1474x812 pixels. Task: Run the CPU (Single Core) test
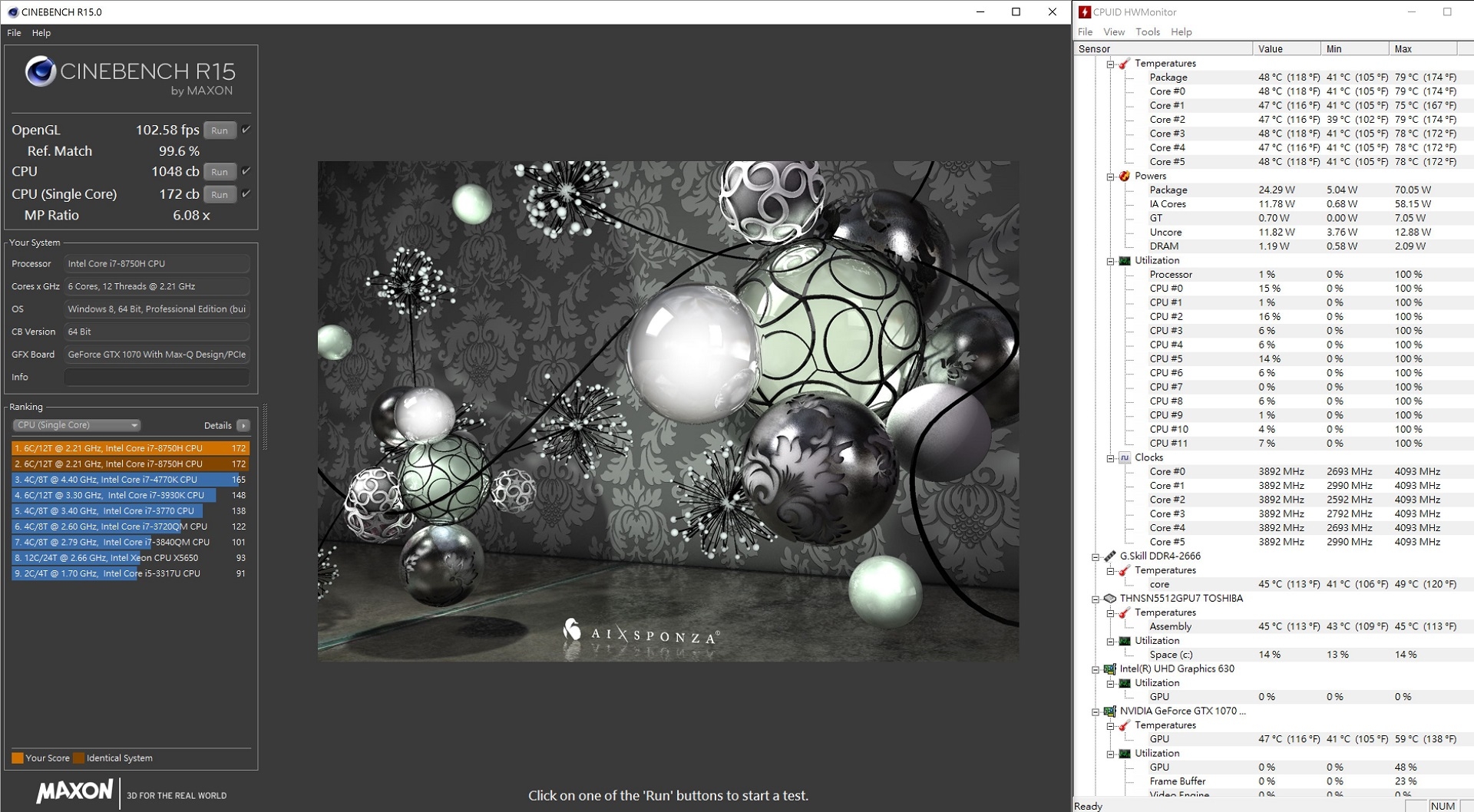click(x=220, y=195)
